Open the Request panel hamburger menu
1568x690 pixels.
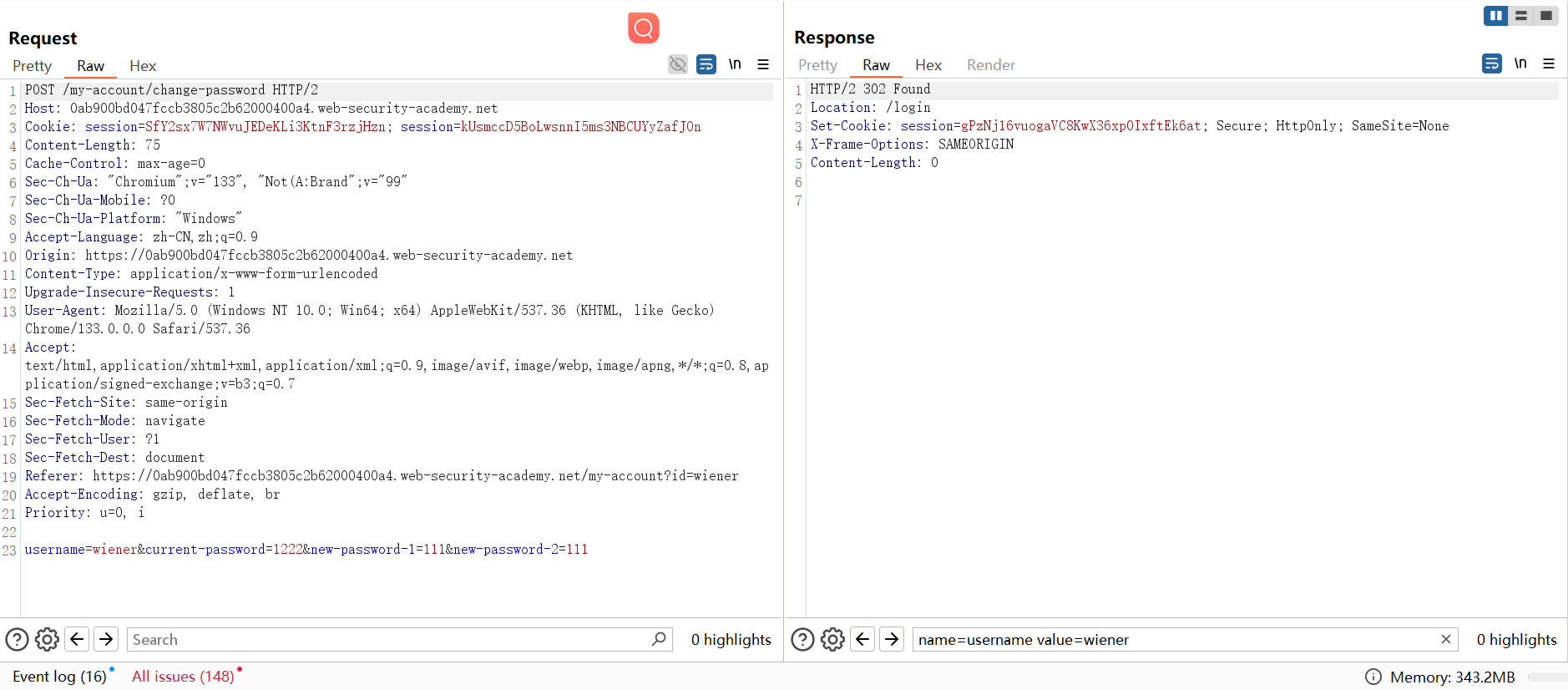[763, 64]
